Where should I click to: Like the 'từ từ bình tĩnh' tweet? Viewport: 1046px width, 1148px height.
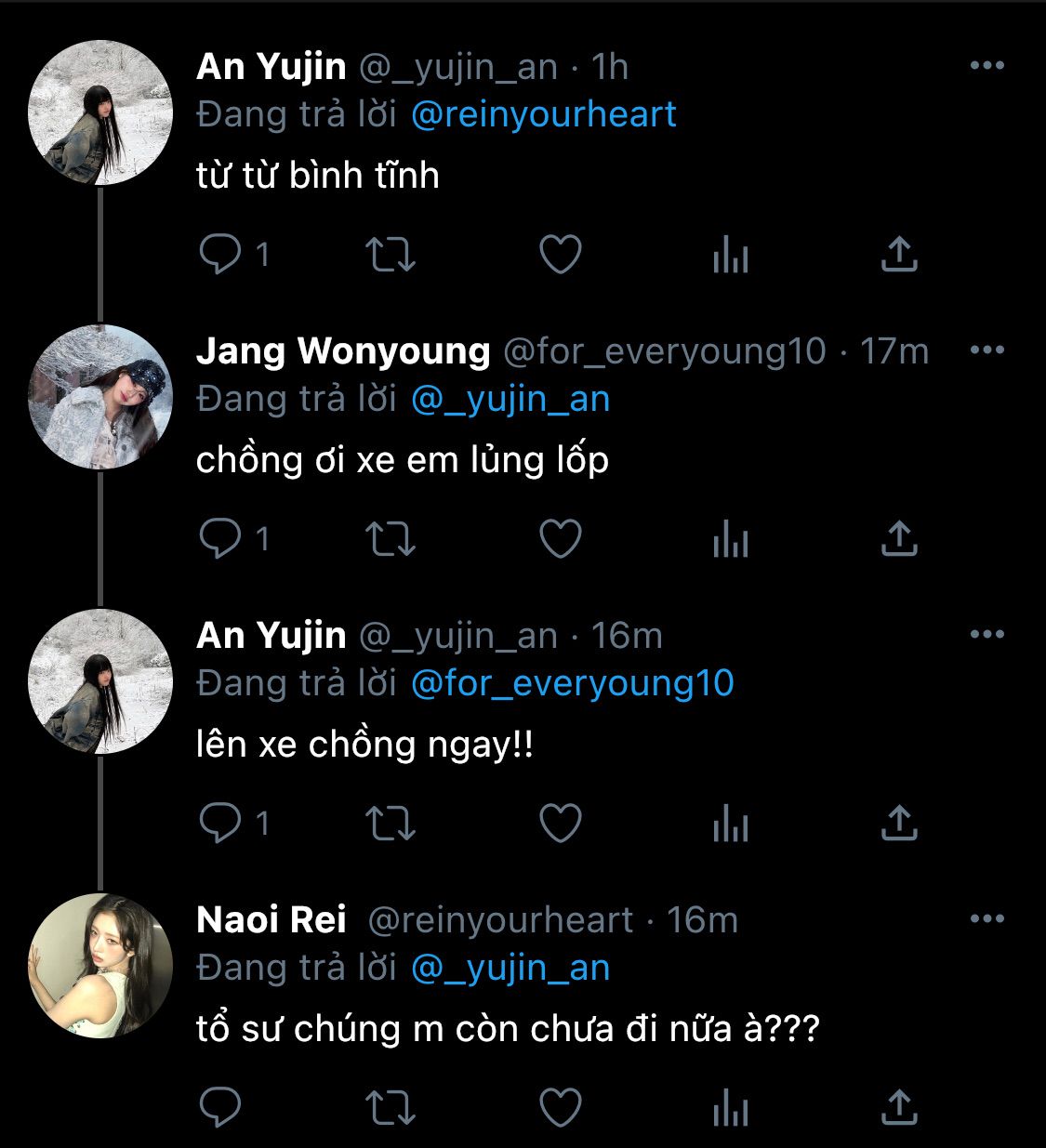coord(561,255)
